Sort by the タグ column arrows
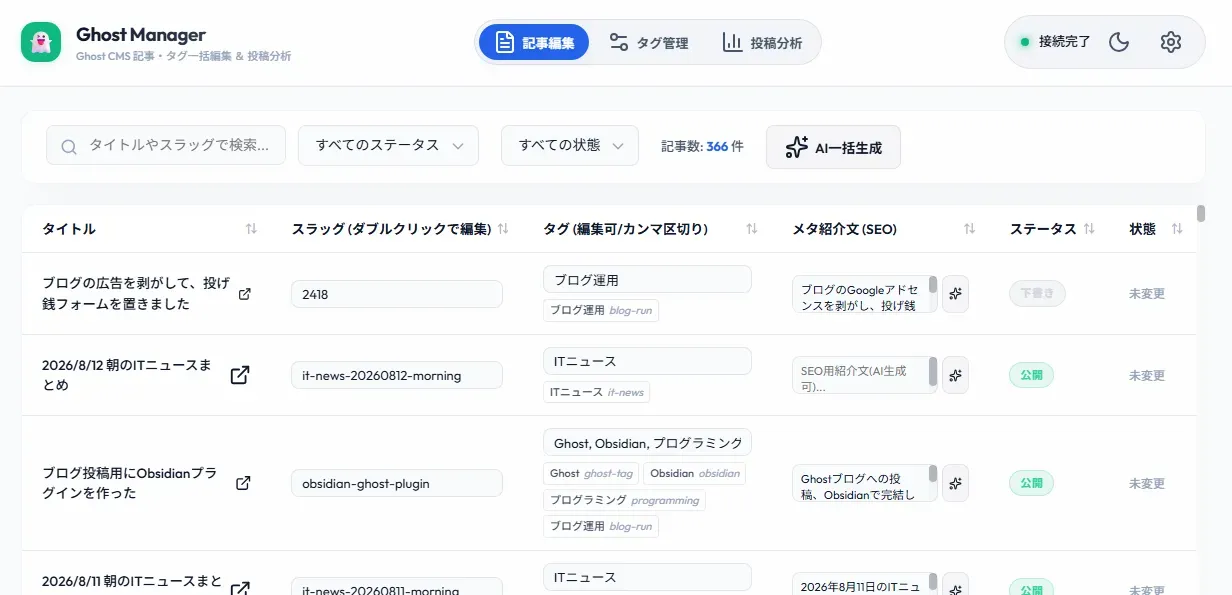Image resolution: width=1232 pixels, height=595 pixels. pyautogui.click(x=752, y=229)
